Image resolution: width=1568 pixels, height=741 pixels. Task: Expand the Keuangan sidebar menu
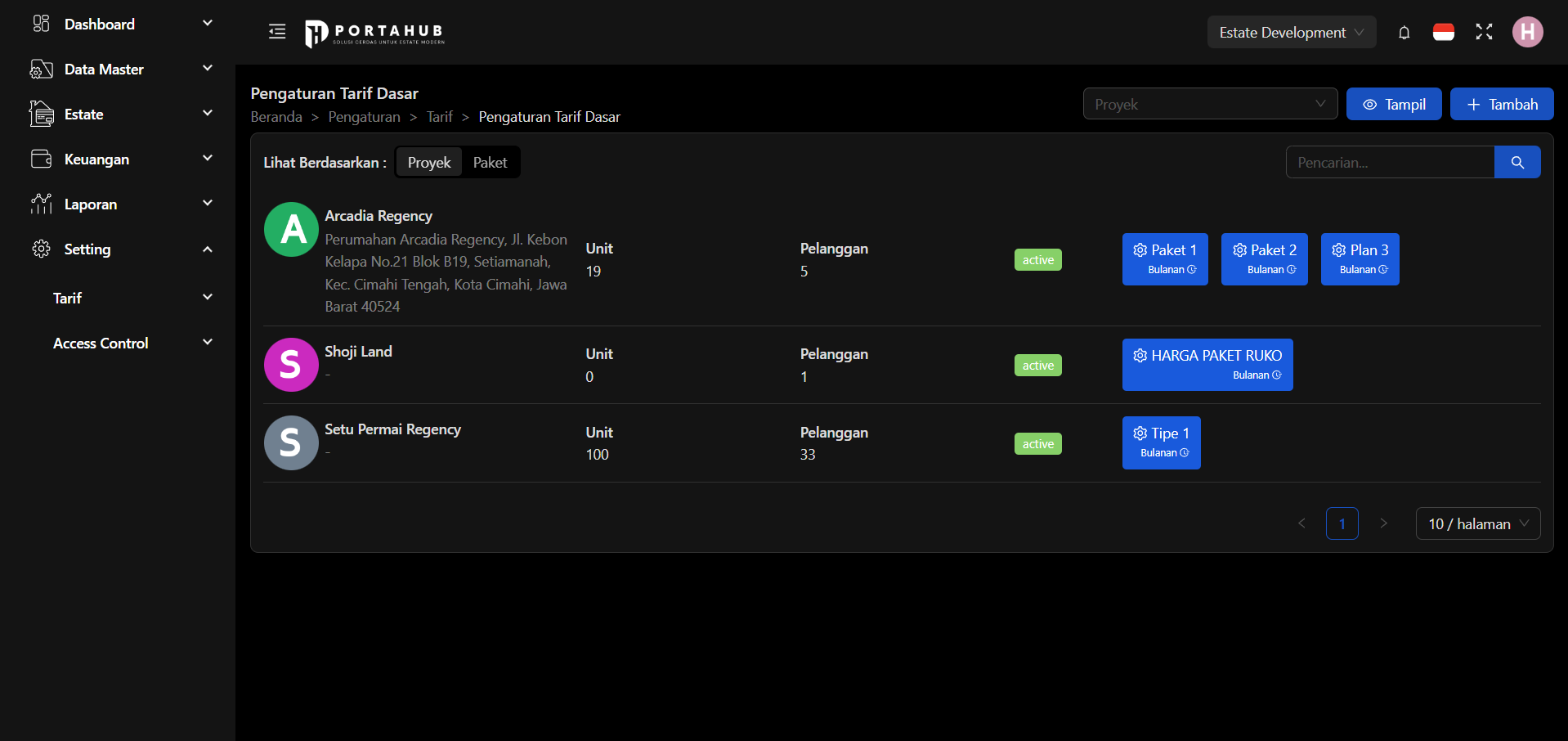pos(121,159)
